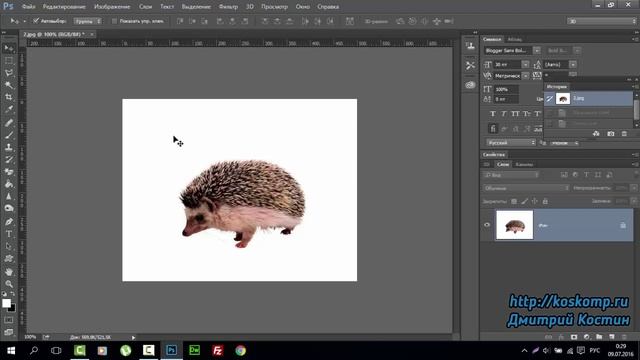Viewport: 640px width, 360px height.
Task: Click the background color swatch
Action: pos(12,308)
